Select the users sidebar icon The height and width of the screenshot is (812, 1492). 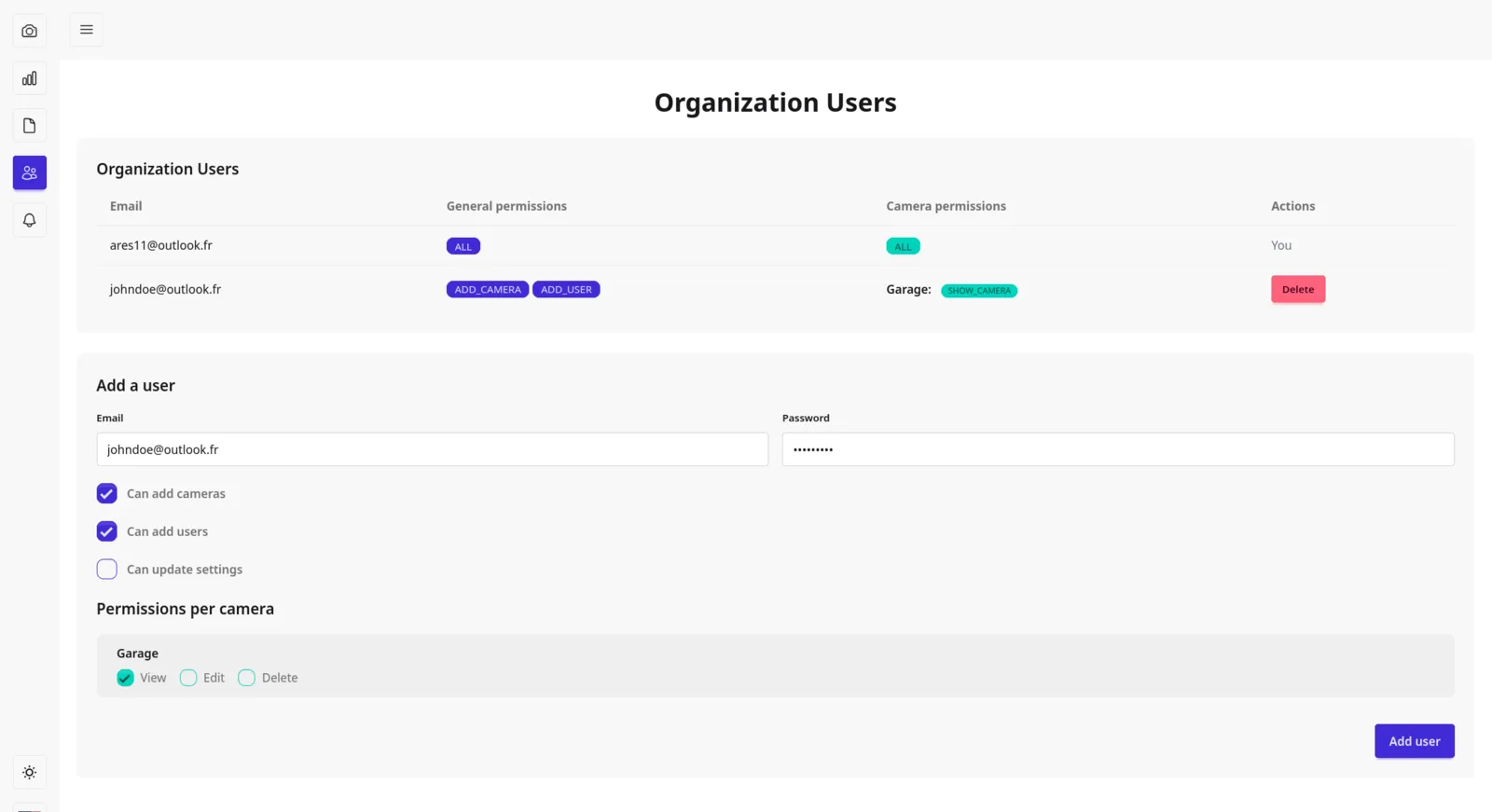point(30,172)
